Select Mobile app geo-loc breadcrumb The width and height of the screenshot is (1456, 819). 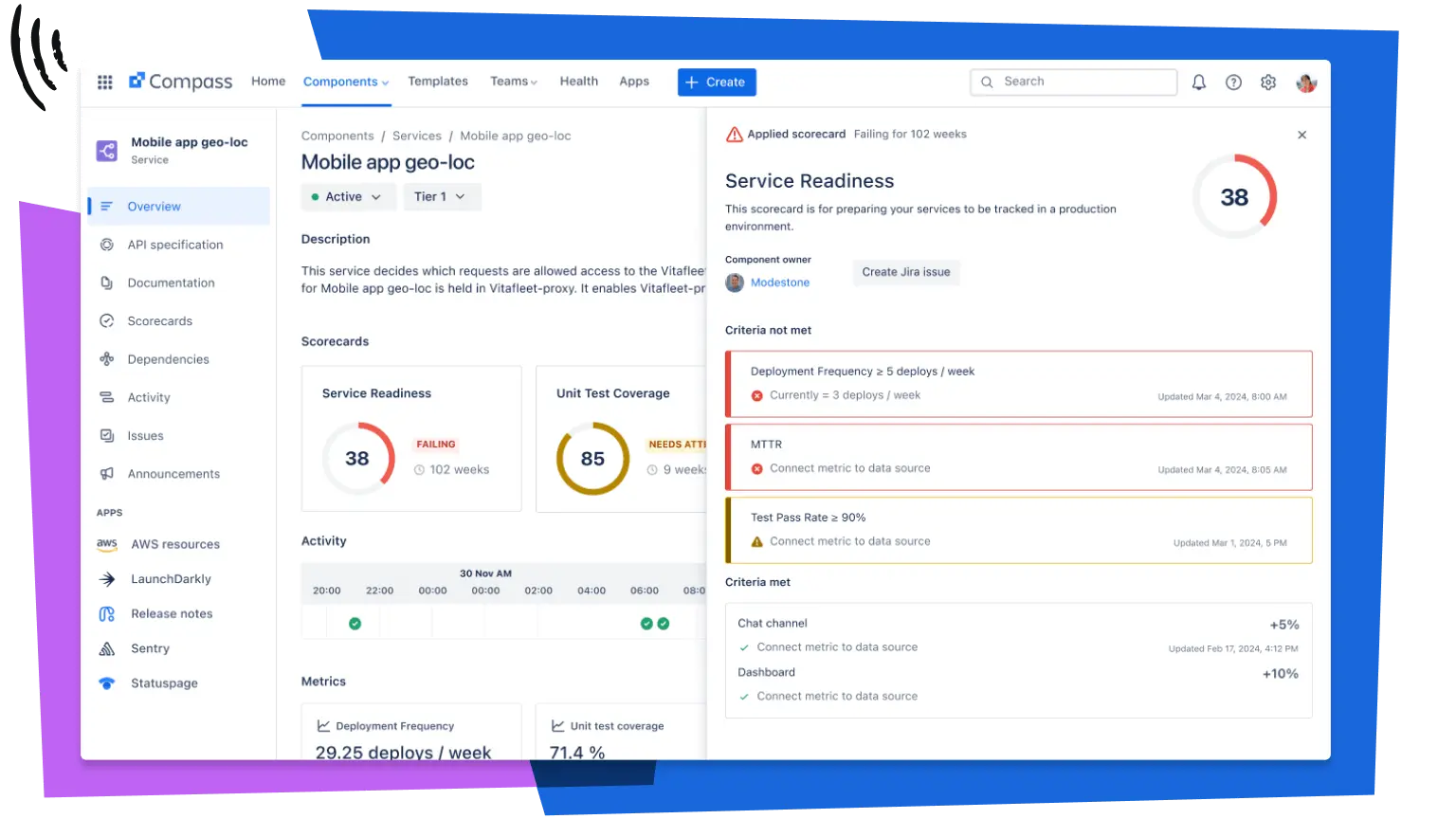point(516,136)
